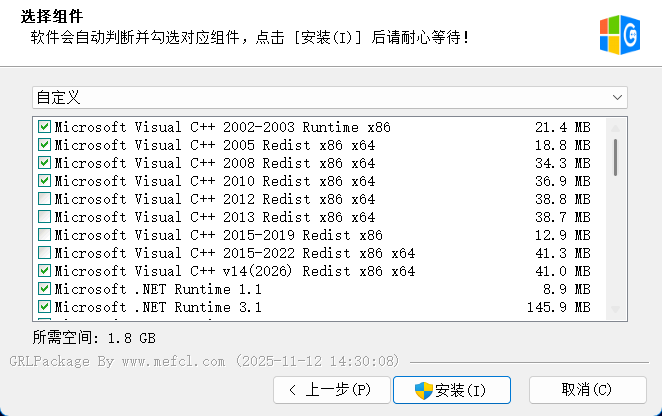Uncheck Visual C++ v14(2026) Redist
Viewport: 662px width, 416px height.
click(44, 271)
